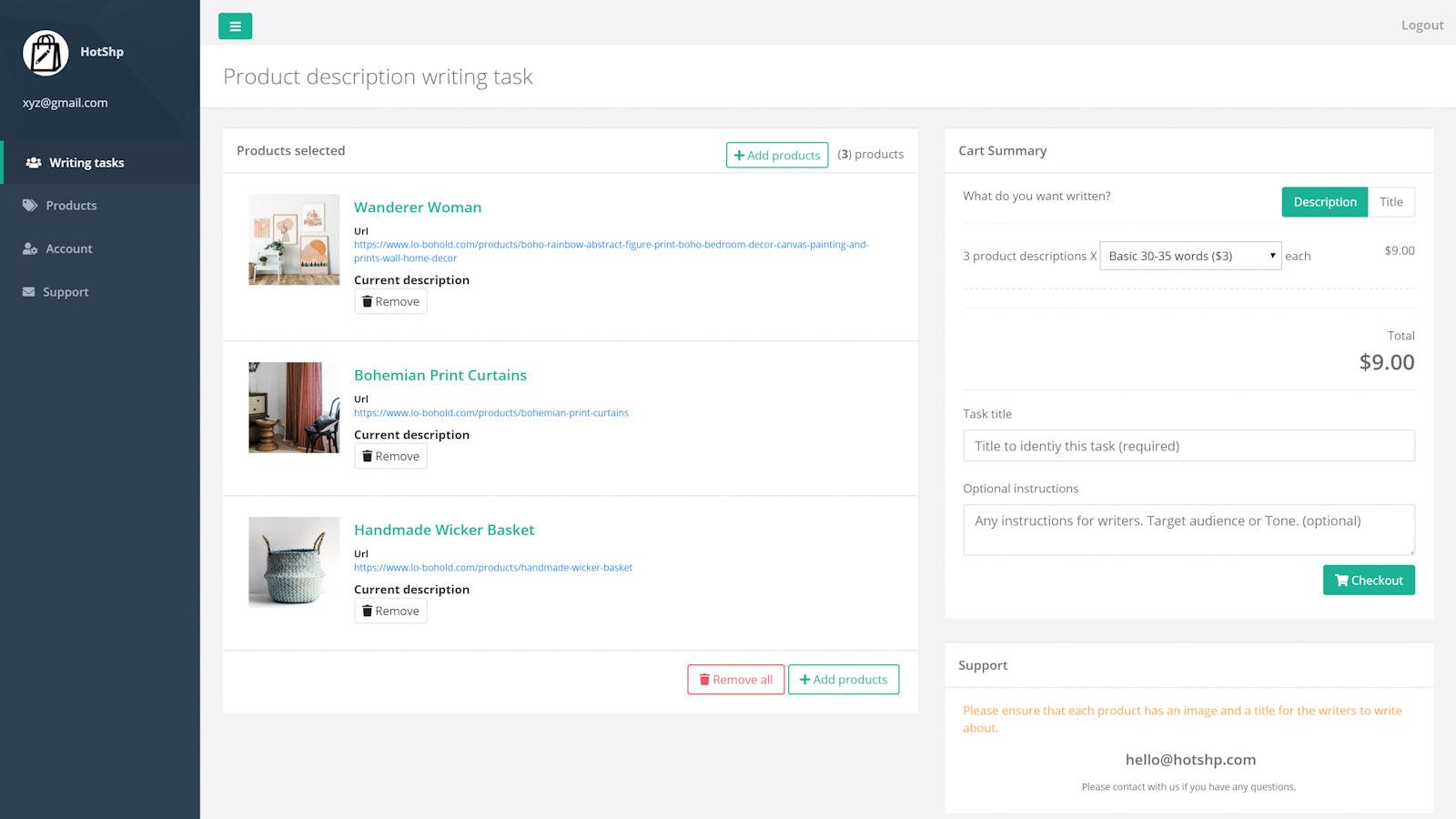The height and width of the screenshot is (819, 1456).
Task: Switch to the Title toggle option
Action: point(1390,202)
